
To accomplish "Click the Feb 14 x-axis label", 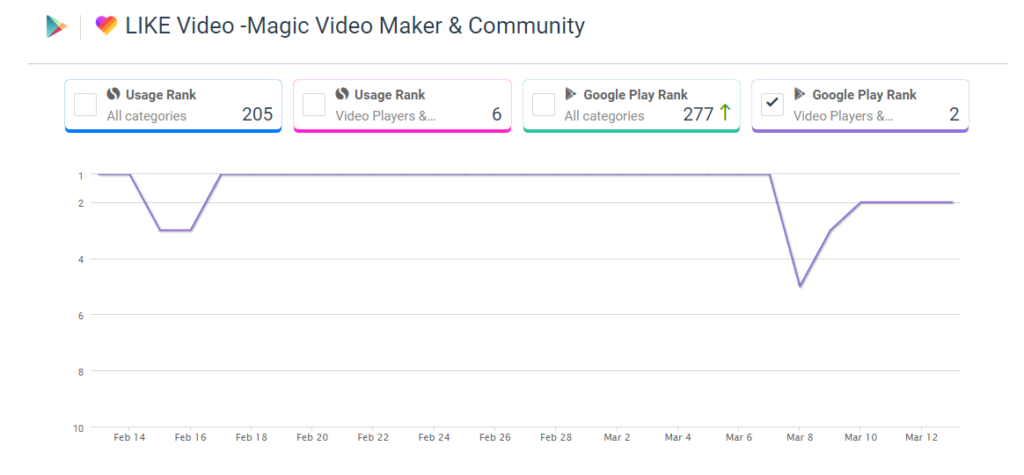I will (x=129, y=438).
